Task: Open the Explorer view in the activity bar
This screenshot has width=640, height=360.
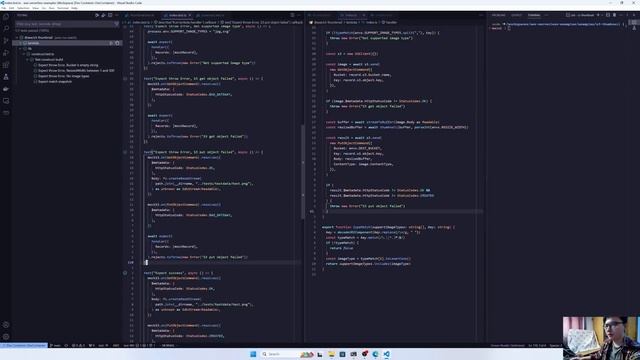Action: (x=6, y=17)
